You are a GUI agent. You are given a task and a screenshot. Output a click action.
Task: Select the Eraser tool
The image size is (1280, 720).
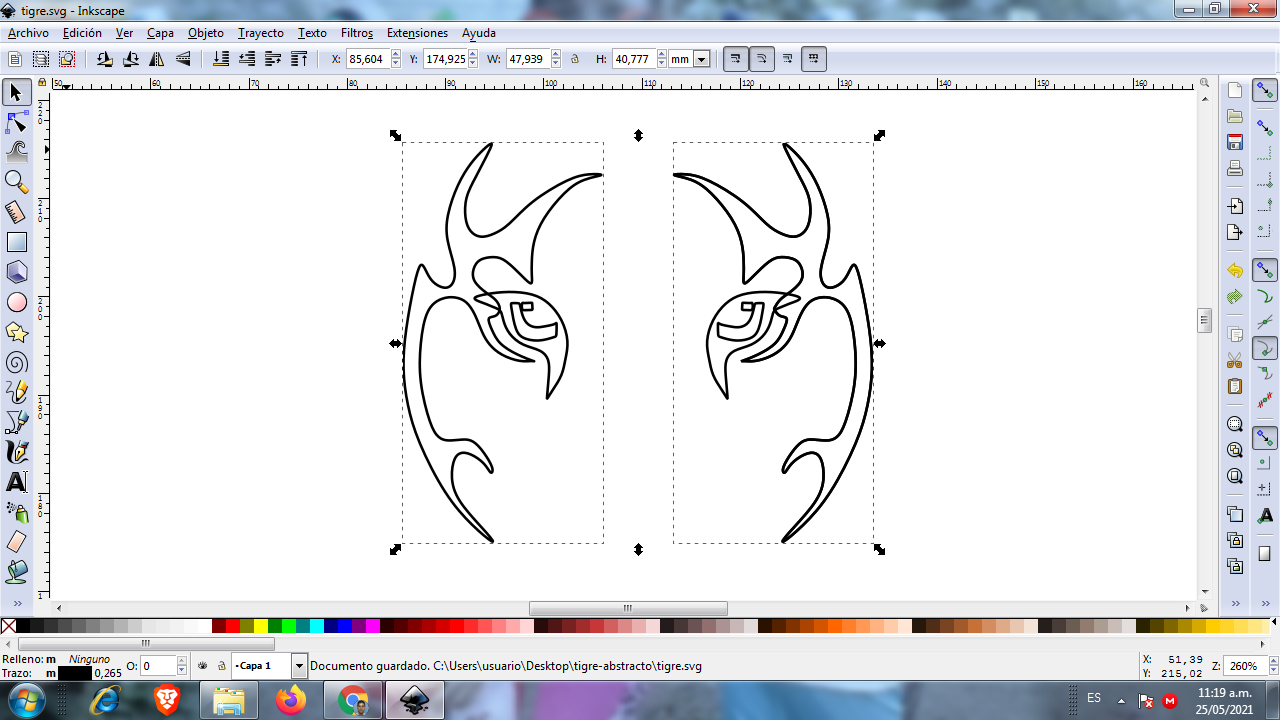pyautogui.click(x=16, y=542)
